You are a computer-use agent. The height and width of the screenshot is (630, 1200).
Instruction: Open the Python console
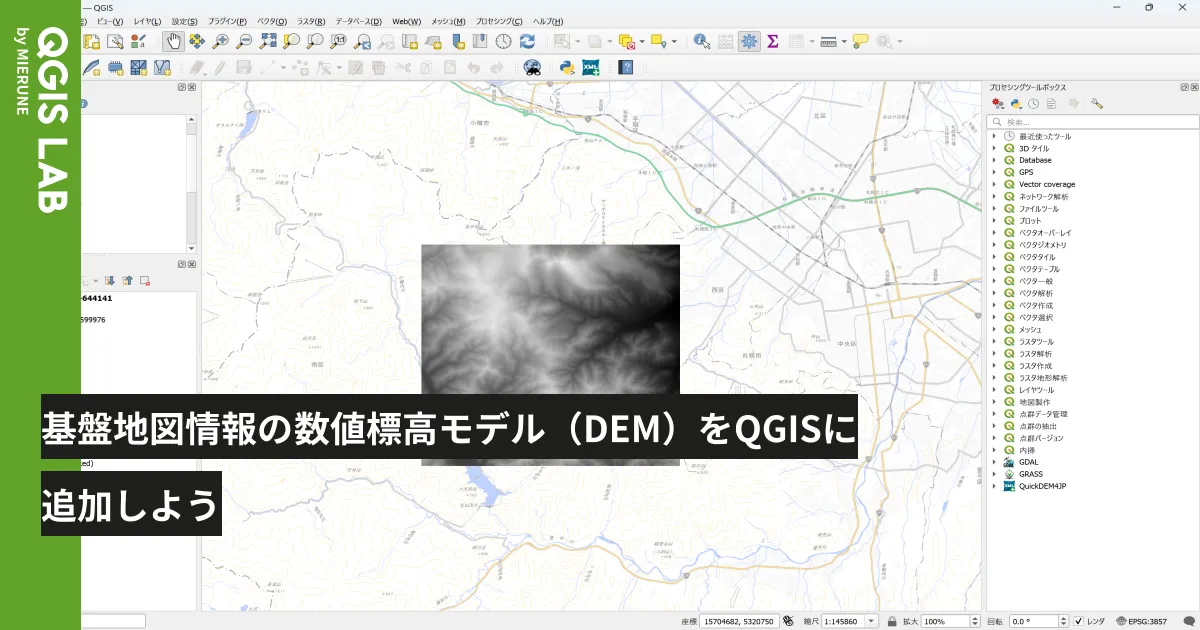tap(566, 67)
